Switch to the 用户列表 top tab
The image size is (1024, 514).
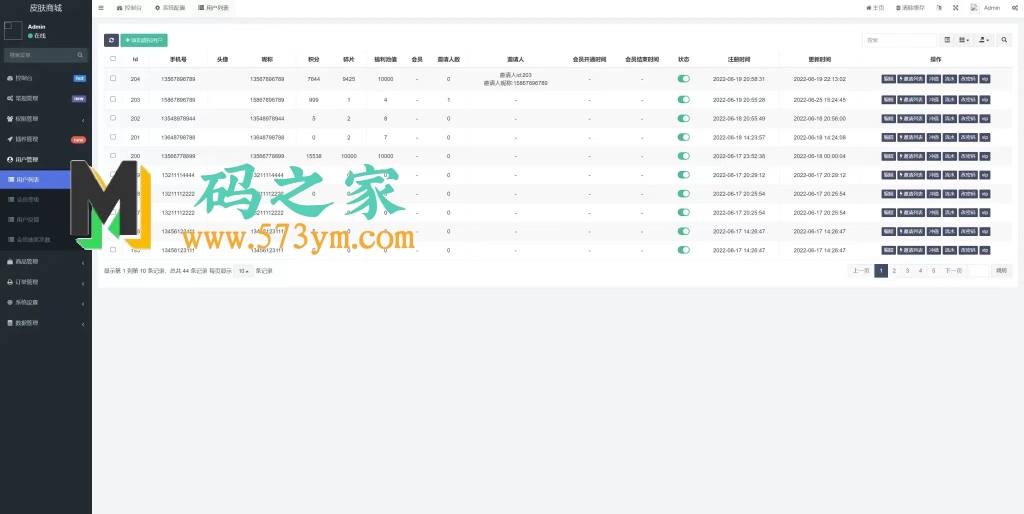pyautogui.click(x=213, y=8)
